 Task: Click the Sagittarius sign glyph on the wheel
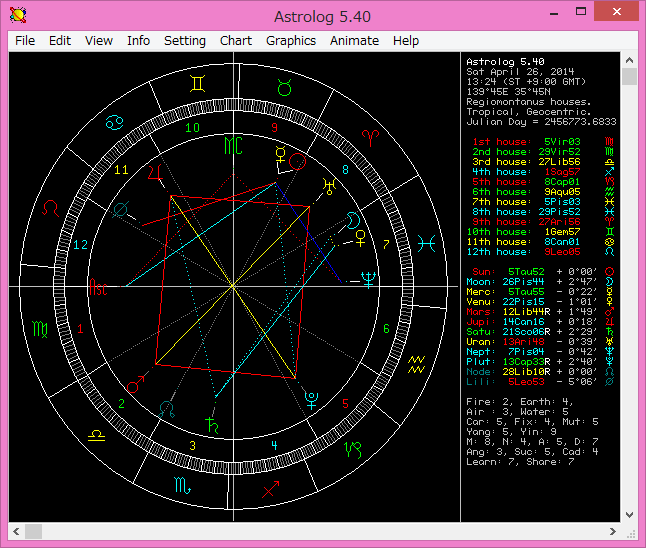pyautogui.click(x=271, y=489)
